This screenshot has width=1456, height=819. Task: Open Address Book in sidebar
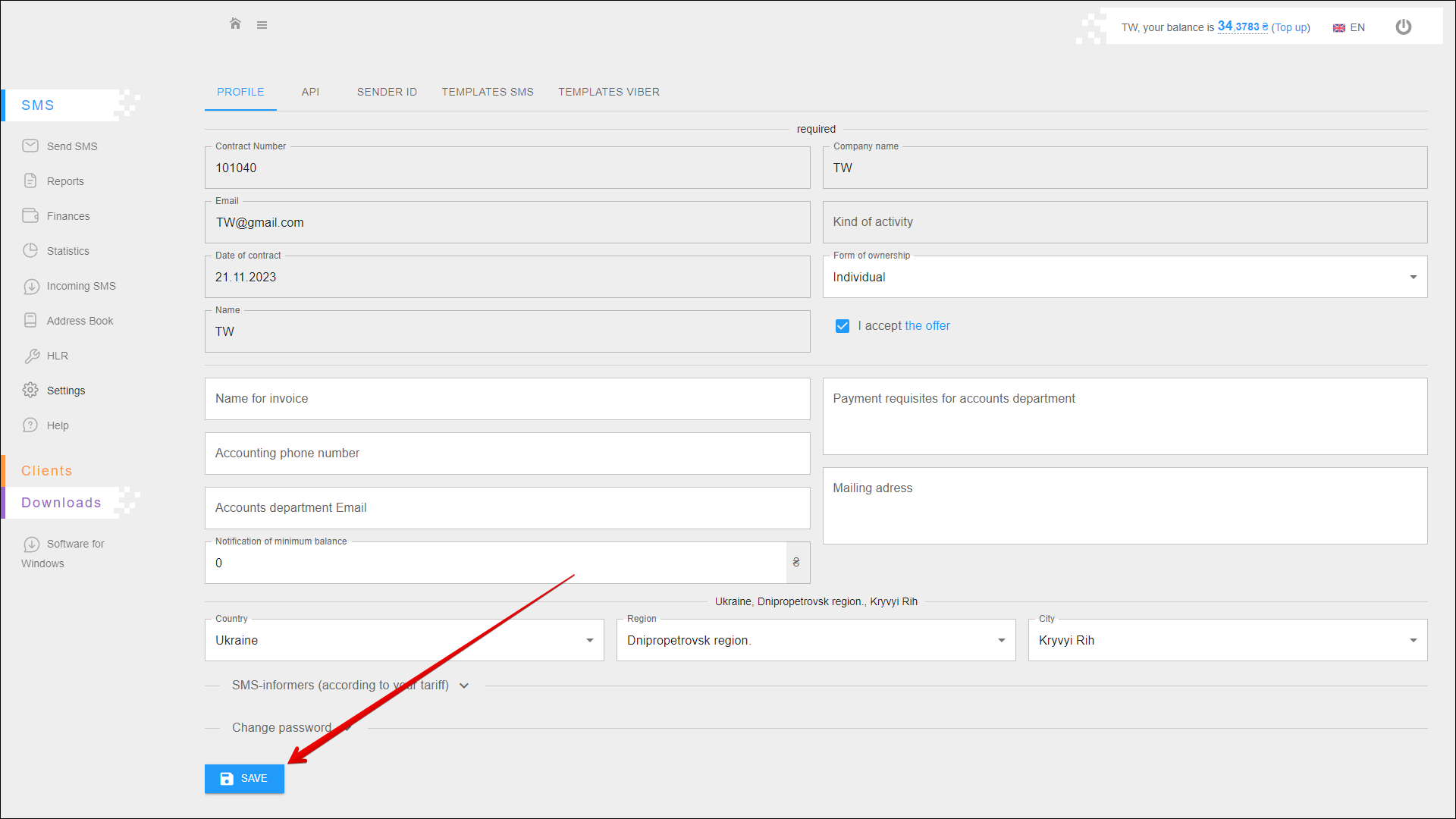pos(80,321)
